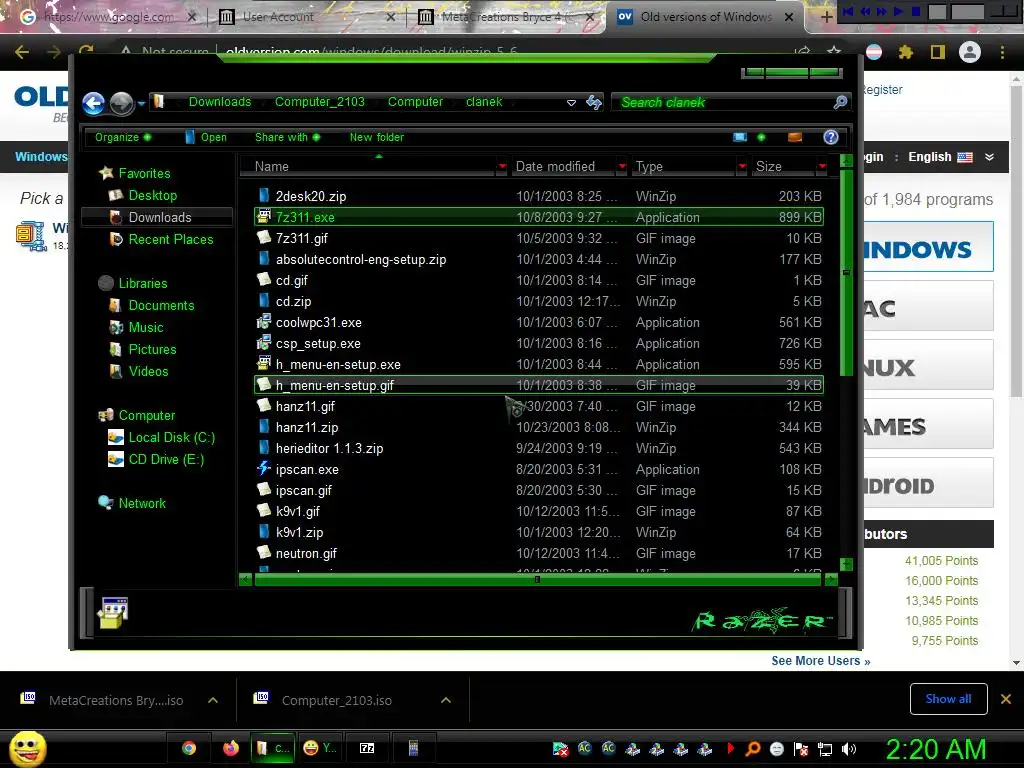Click Explorer scroll down arrow
The height and width of the screenshot is (768, 1024).
pos(846,564)
